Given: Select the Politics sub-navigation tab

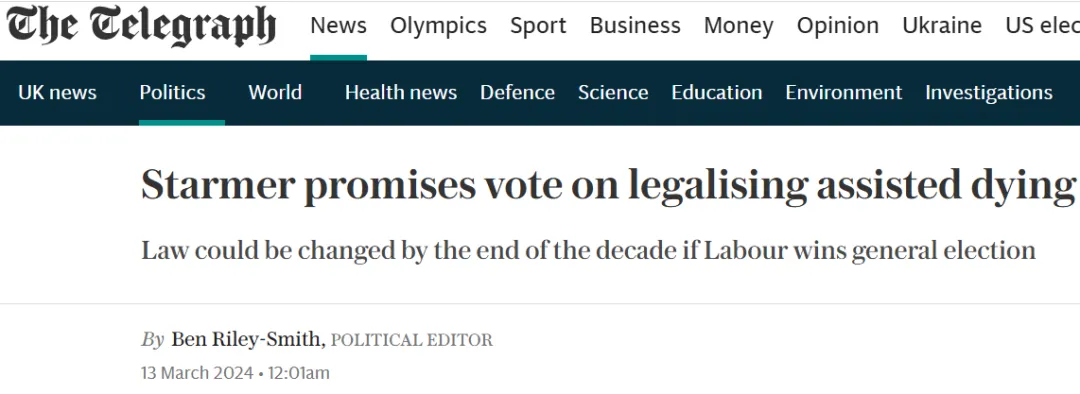Looking at the screenshot, I should (x=172, y=92).
